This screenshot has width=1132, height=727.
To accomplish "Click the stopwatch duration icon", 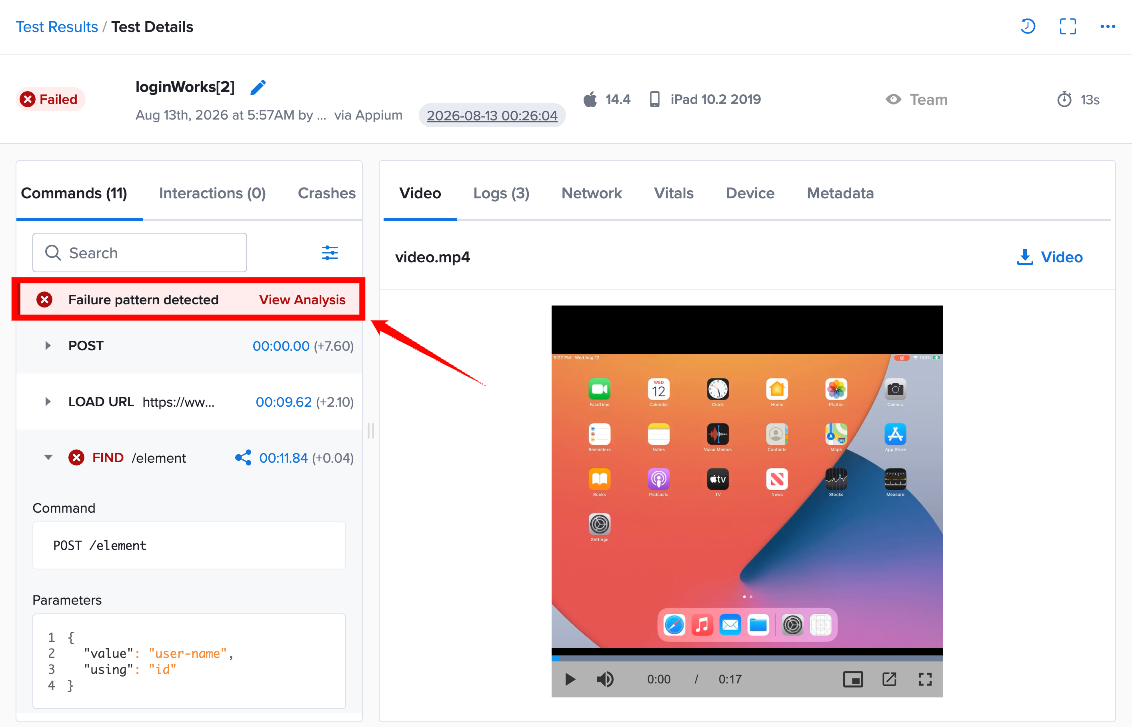I will tap(1065, 100).
